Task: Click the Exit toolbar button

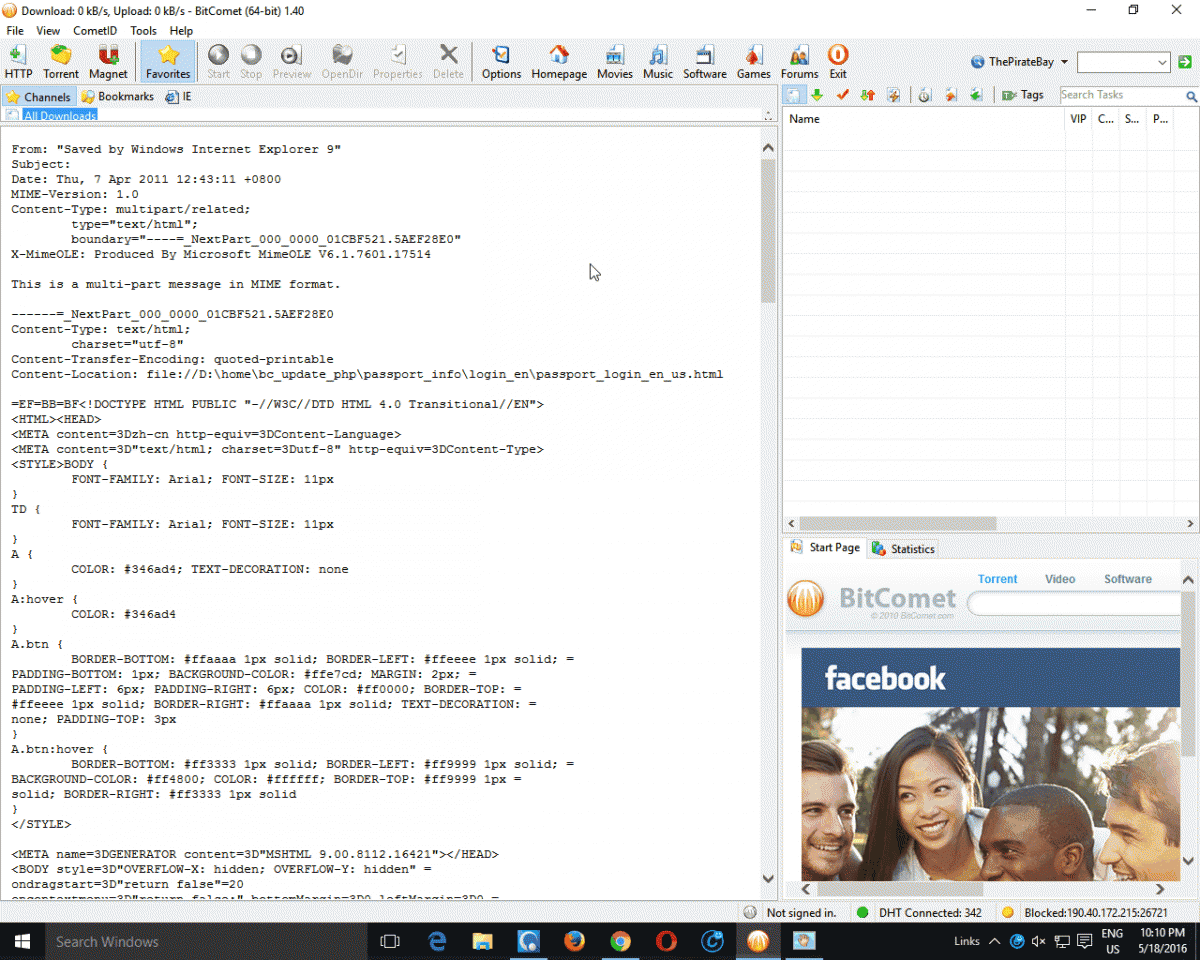Action: (838, 61)
